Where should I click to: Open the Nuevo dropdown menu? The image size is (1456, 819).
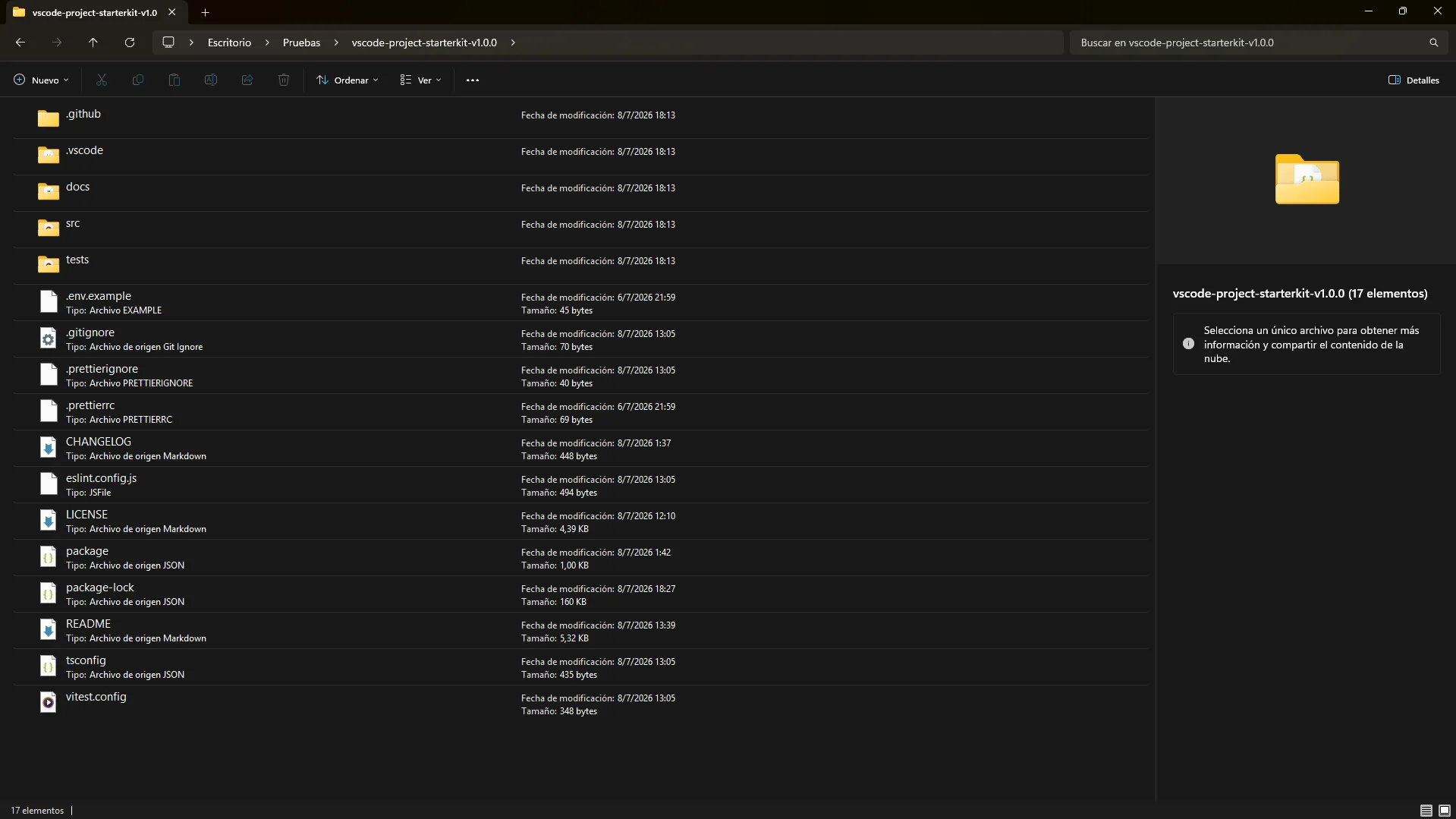pos(41,80)
